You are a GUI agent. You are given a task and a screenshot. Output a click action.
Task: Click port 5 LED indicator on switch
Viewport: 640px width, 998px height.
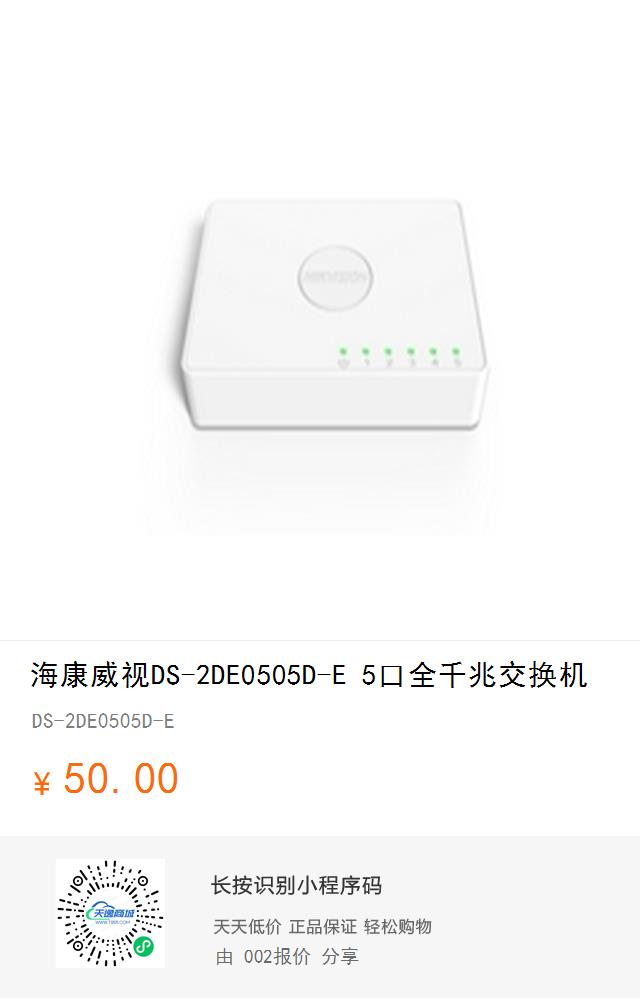point(456,351)
